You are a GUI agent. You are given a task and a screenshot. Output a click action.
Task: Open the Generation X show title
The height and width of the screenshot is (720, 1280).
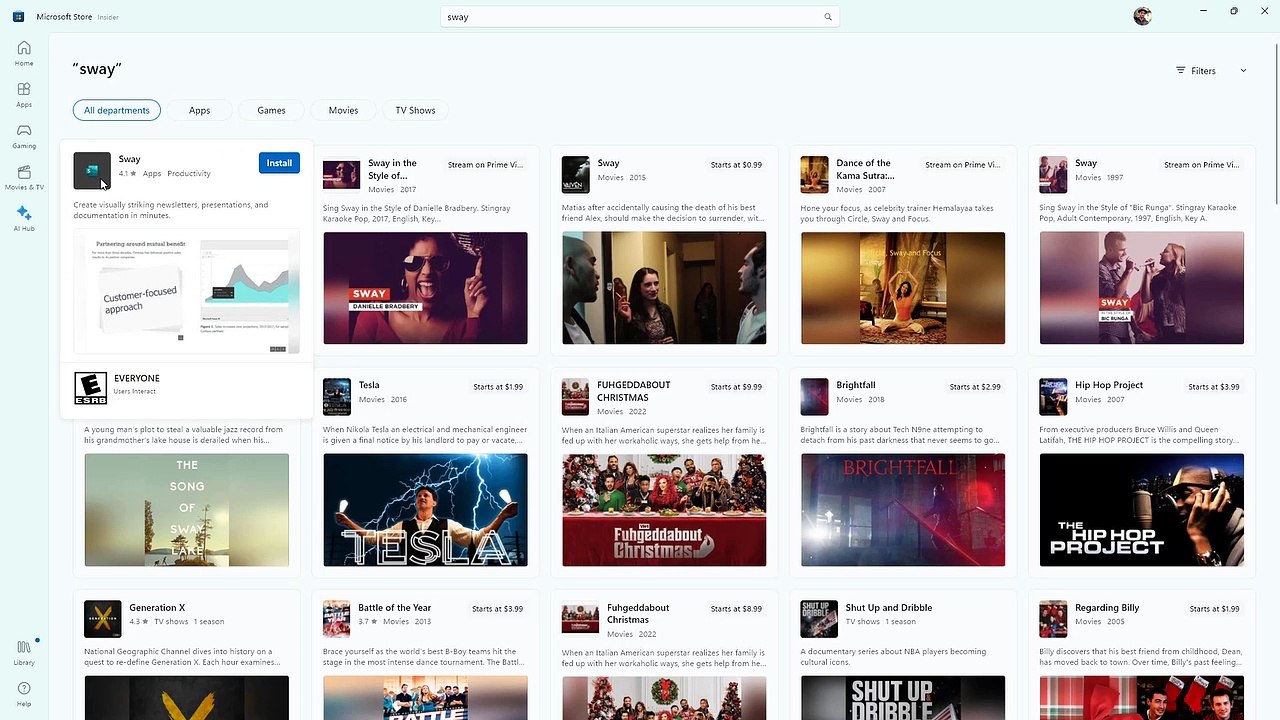point(157,608)
